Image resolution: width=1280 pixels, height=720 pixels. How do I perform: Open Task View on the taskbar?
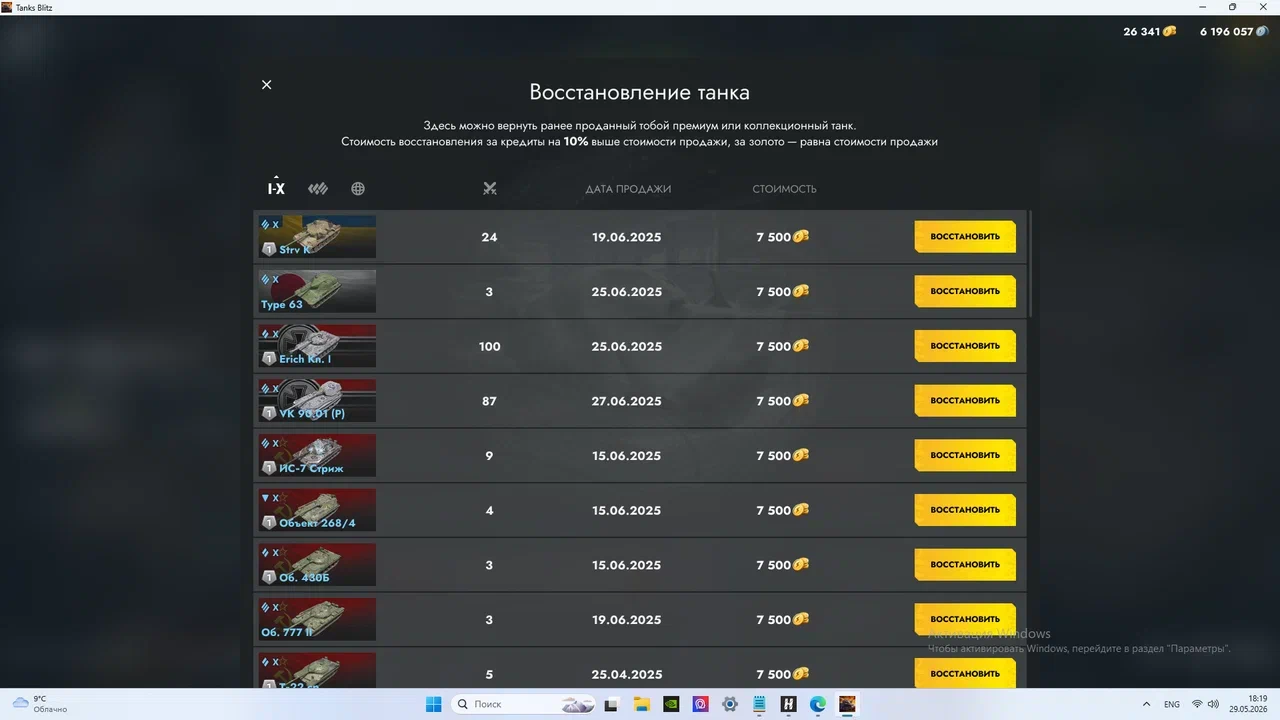point(611,704)
